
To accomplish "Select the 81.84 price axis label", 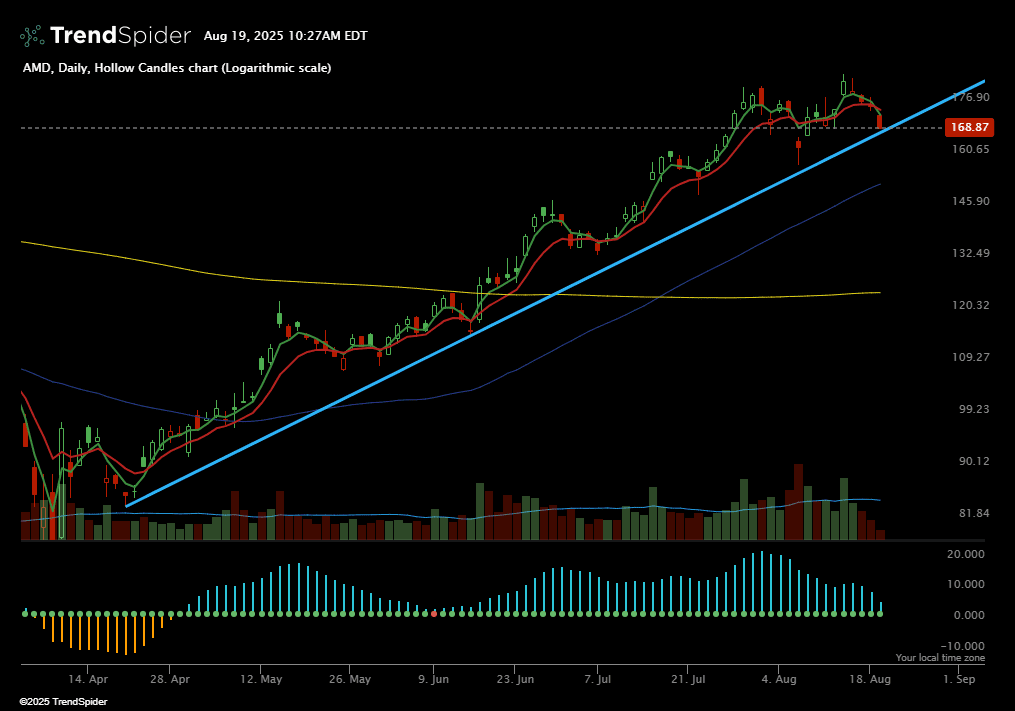I will click(971, 513).
